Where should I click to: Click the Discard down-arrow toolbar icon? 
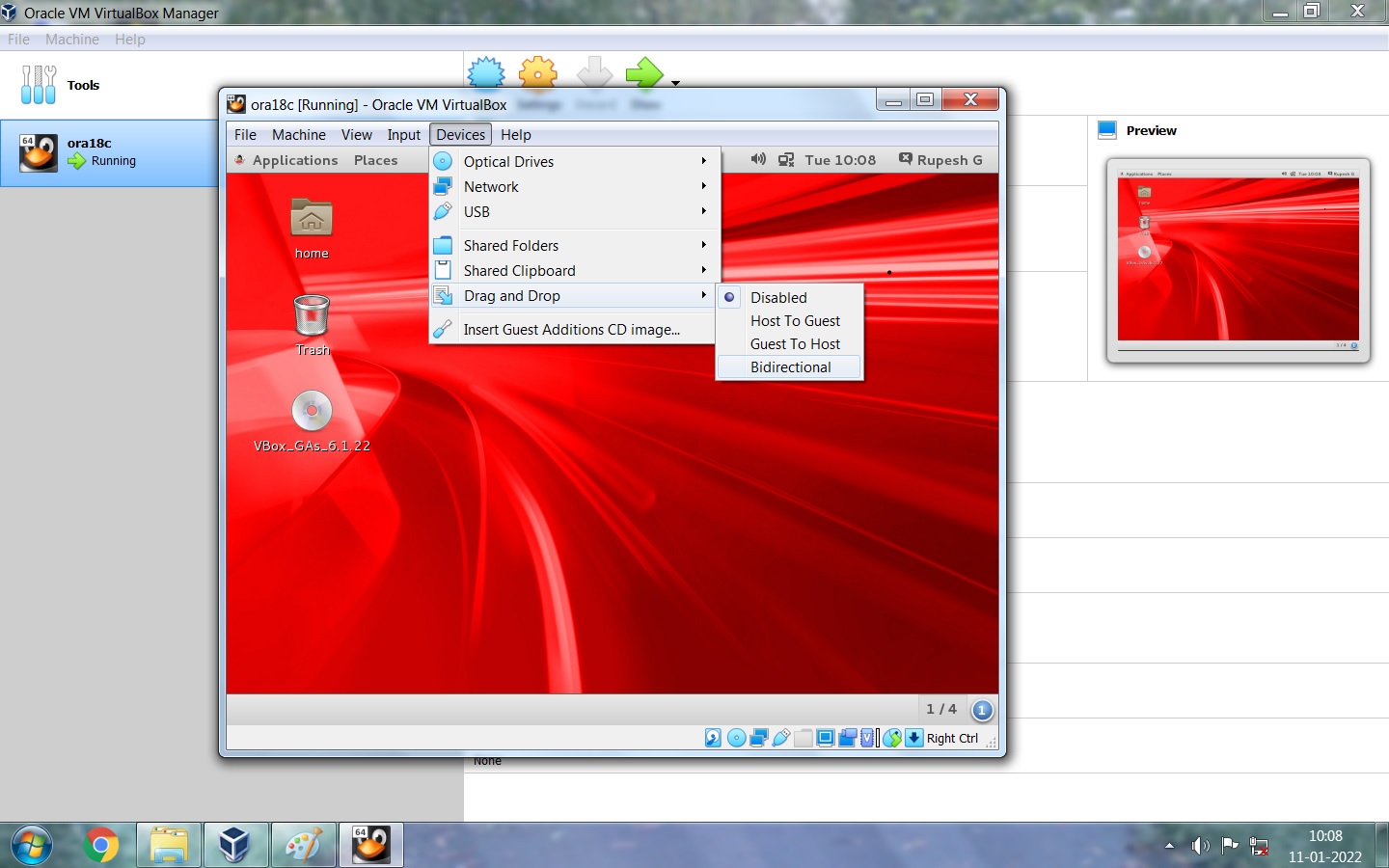[594, 72]
